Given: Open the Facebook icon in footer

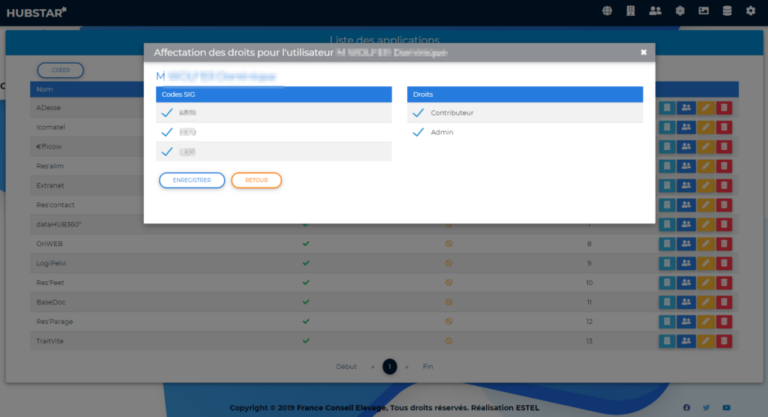Looking at the screenshot, I should [687, 407].
